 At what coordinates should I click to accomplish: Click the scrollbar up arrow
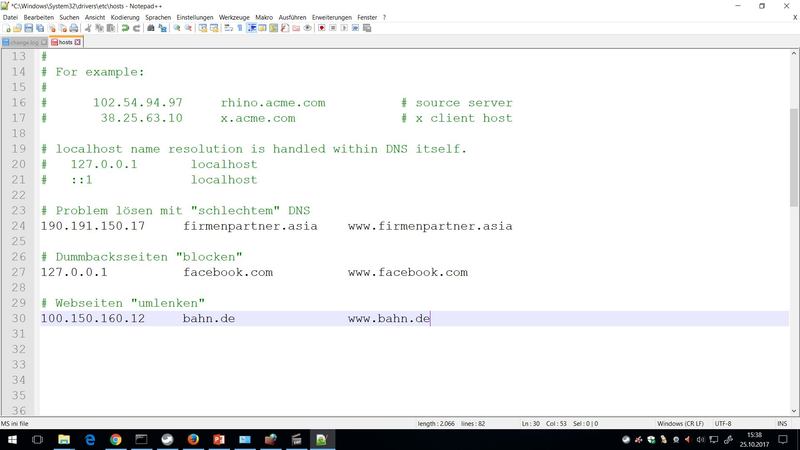click(x=794, y=54)
